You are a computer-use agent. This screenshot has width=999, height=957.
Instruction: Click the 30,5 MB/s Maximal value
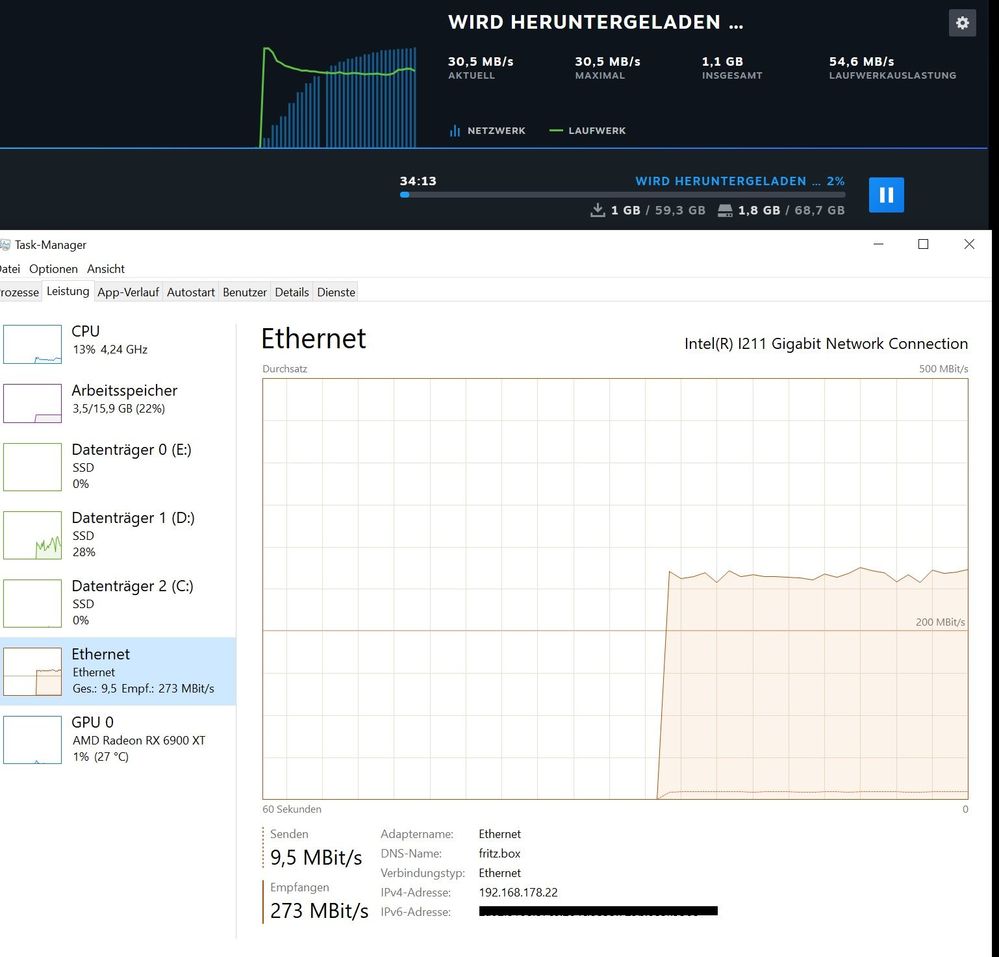(x=607, y=62)
